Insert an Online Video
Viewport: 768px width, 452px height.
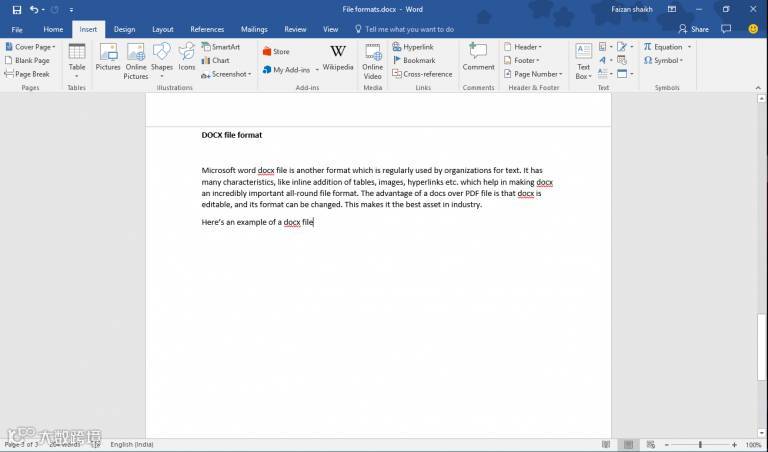point(373,61)
